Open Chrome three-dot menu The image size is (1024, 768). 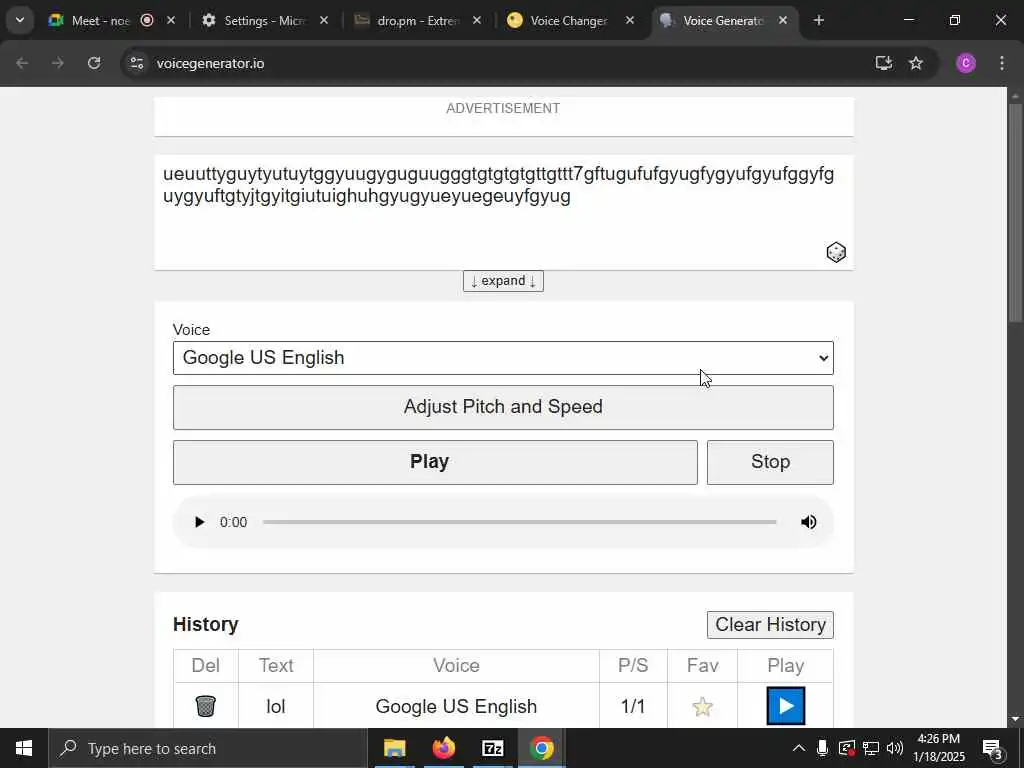click(1002, 63)
